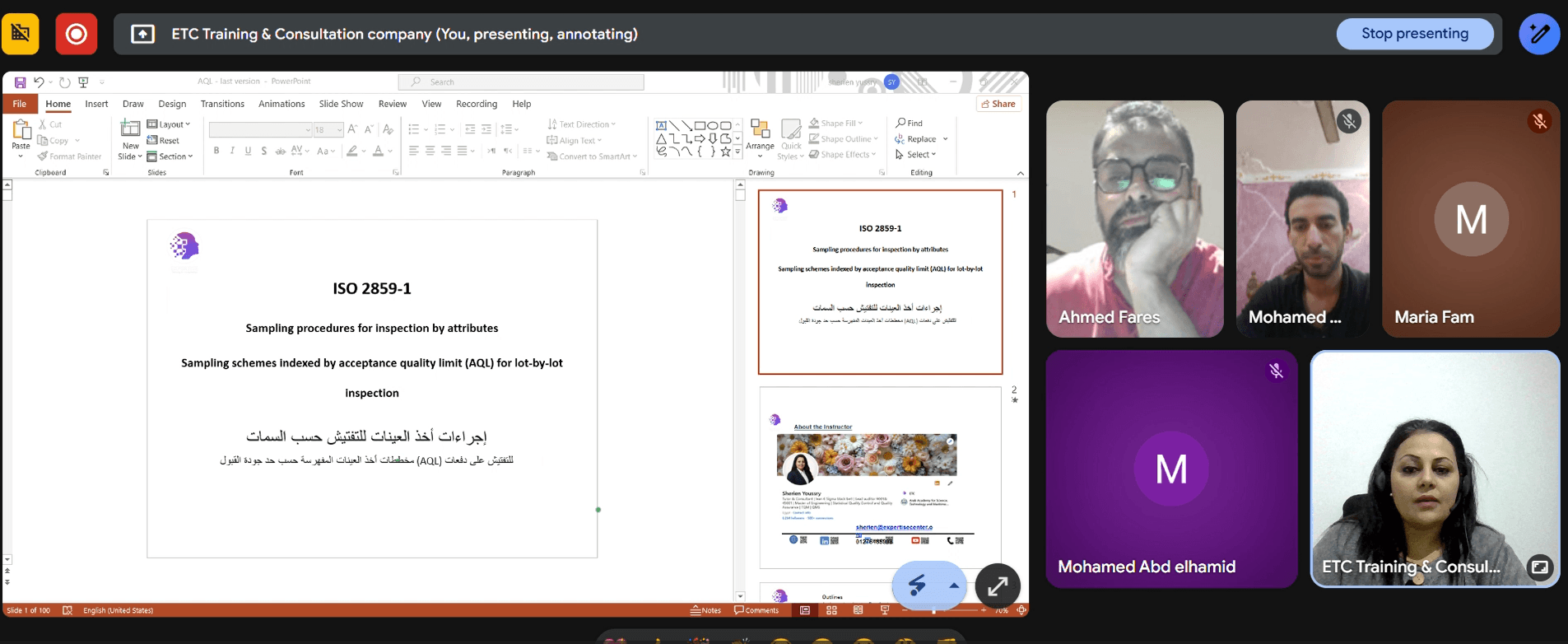Viewport: 1568px width, 644px height.
Task: Open the annotation pen tool in Meet
Action: [x=1538, y=35]
